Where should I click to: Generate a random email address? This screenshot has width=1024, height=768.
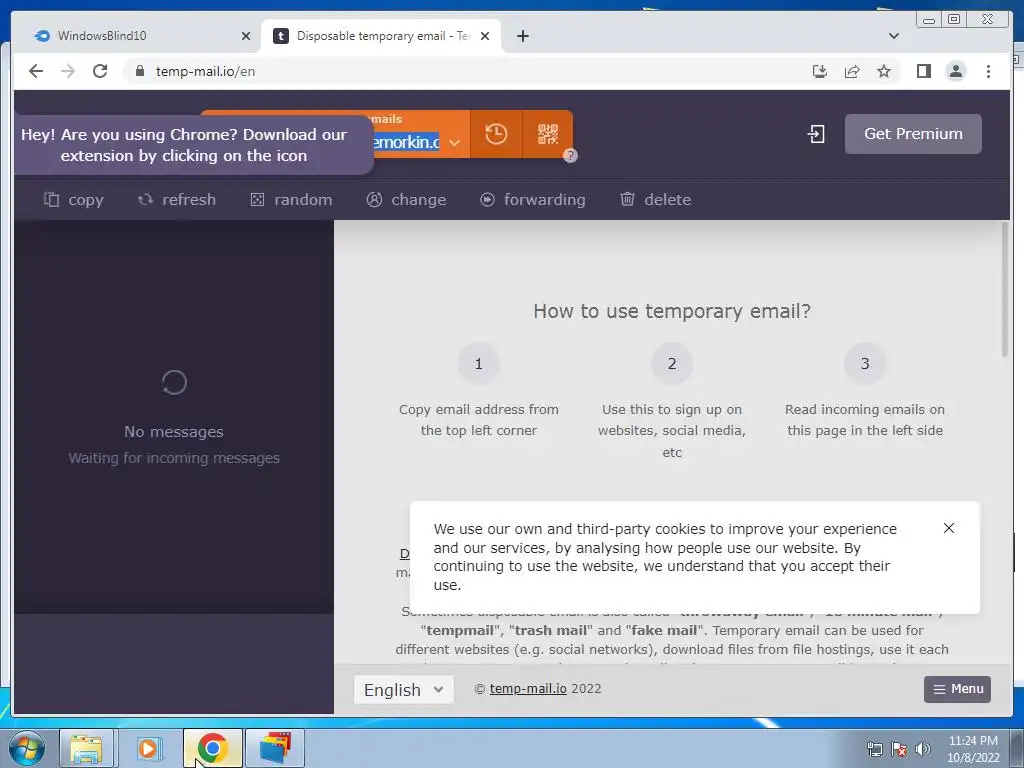(291, 200)
